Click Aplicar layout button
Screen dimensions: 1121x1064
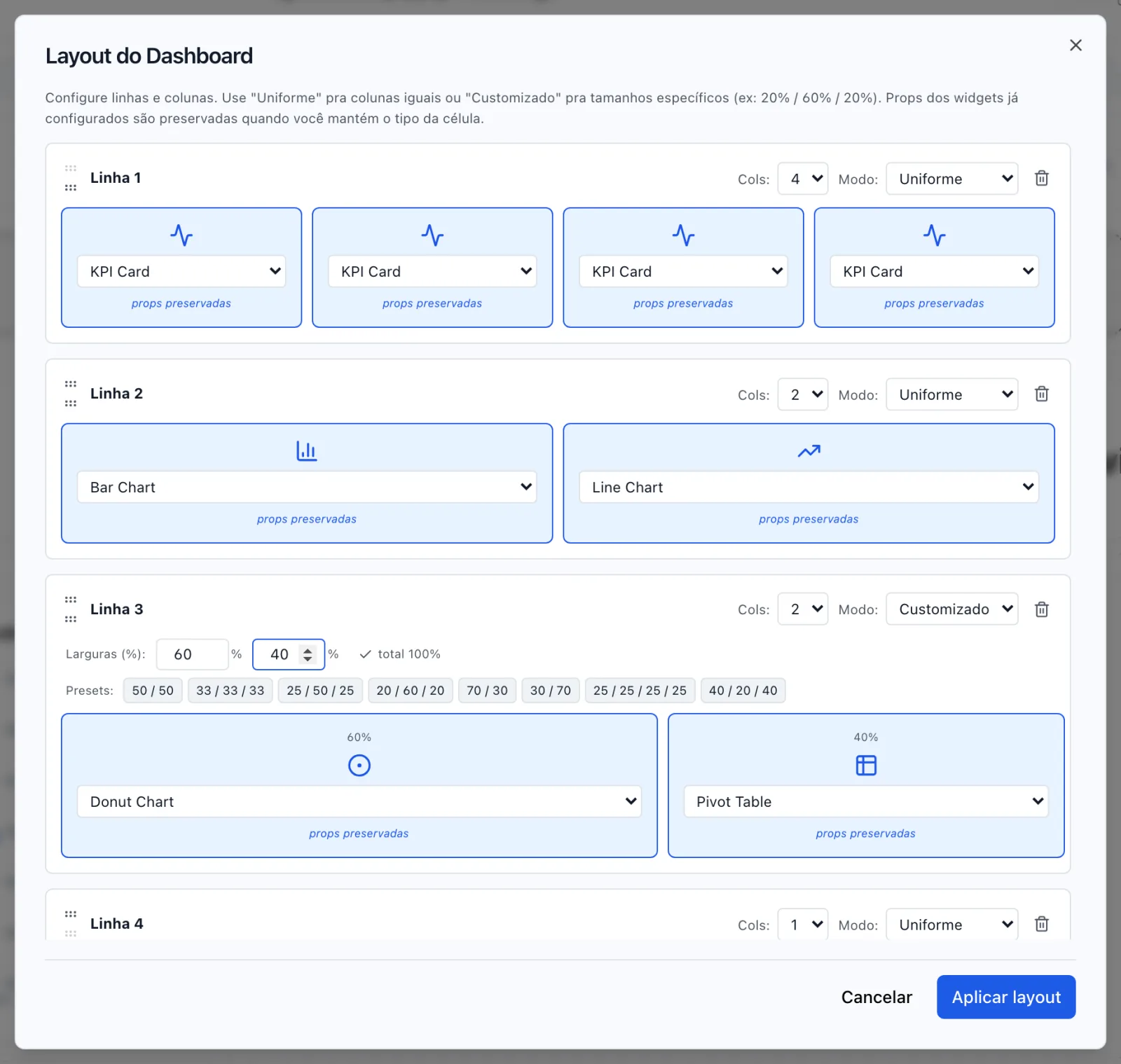[x=1006, y=997]
